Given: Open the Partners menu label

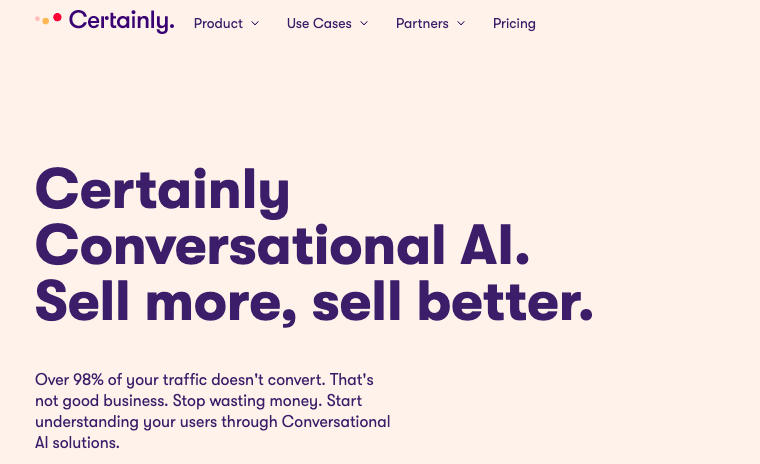Looking at the screenshot, I should (x=422, y=23).
